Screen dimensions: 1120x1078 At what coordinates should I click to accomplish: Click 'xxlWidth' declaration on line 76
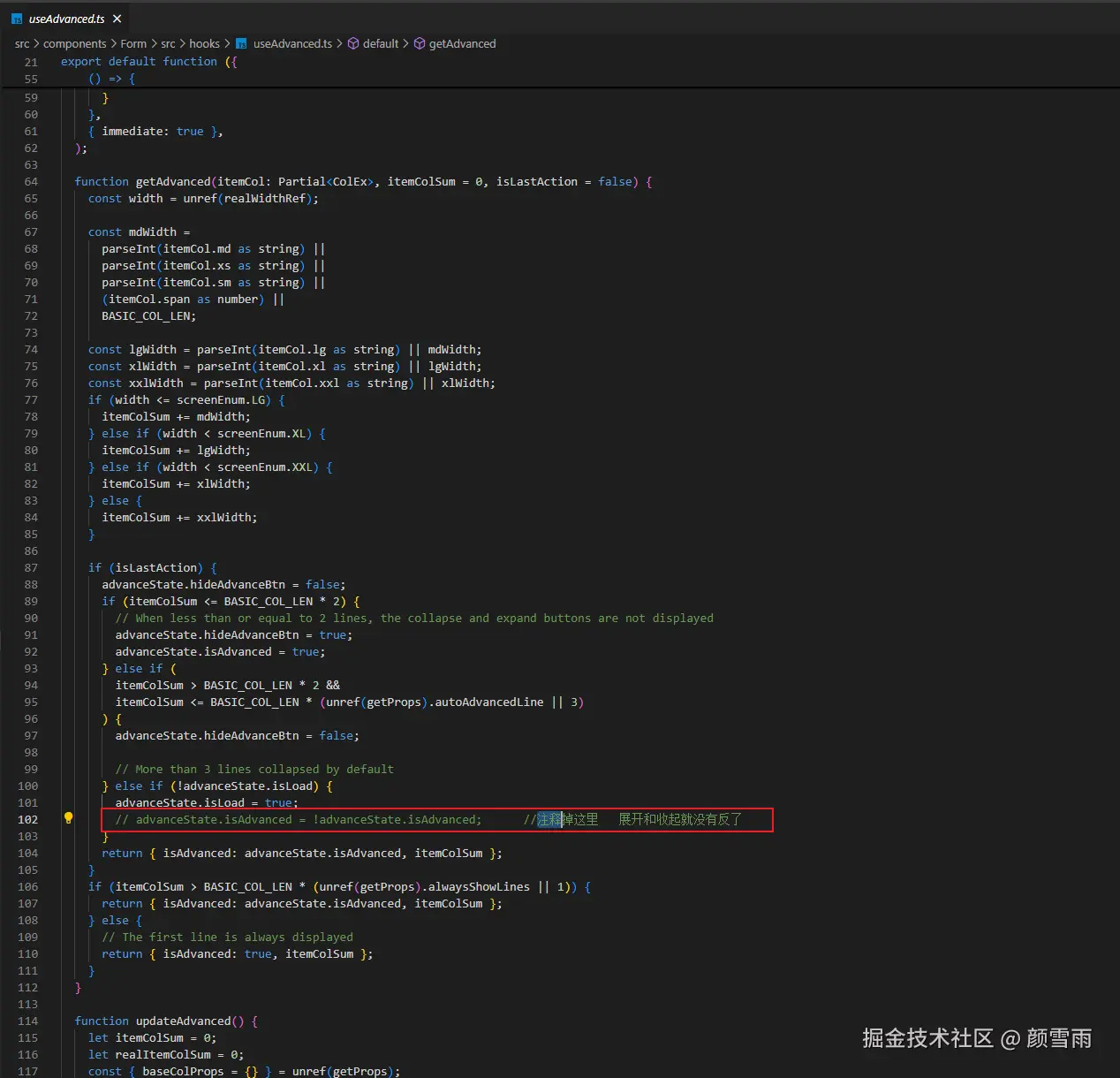pyautogui.click(x=156, y=383)
